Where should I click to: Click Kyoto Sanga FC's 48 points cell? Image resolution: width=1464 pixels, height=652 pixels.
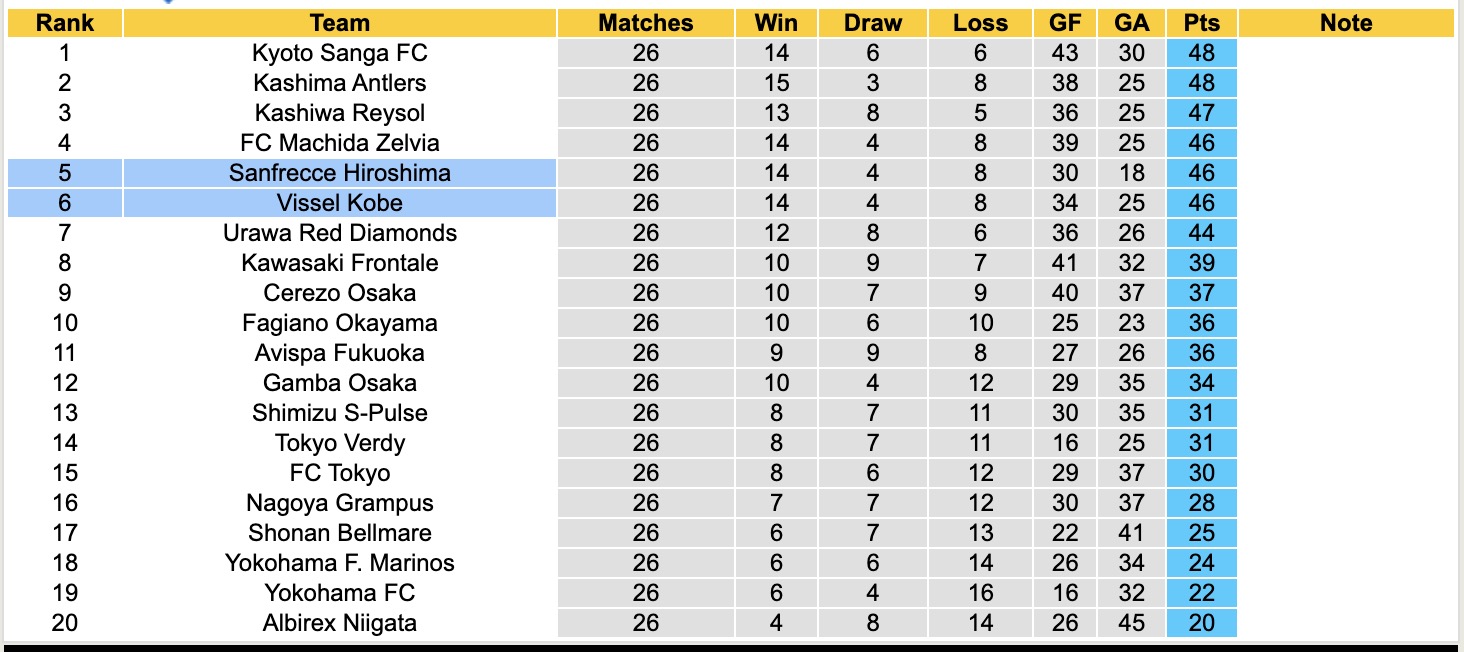(x=1201, y=53)
